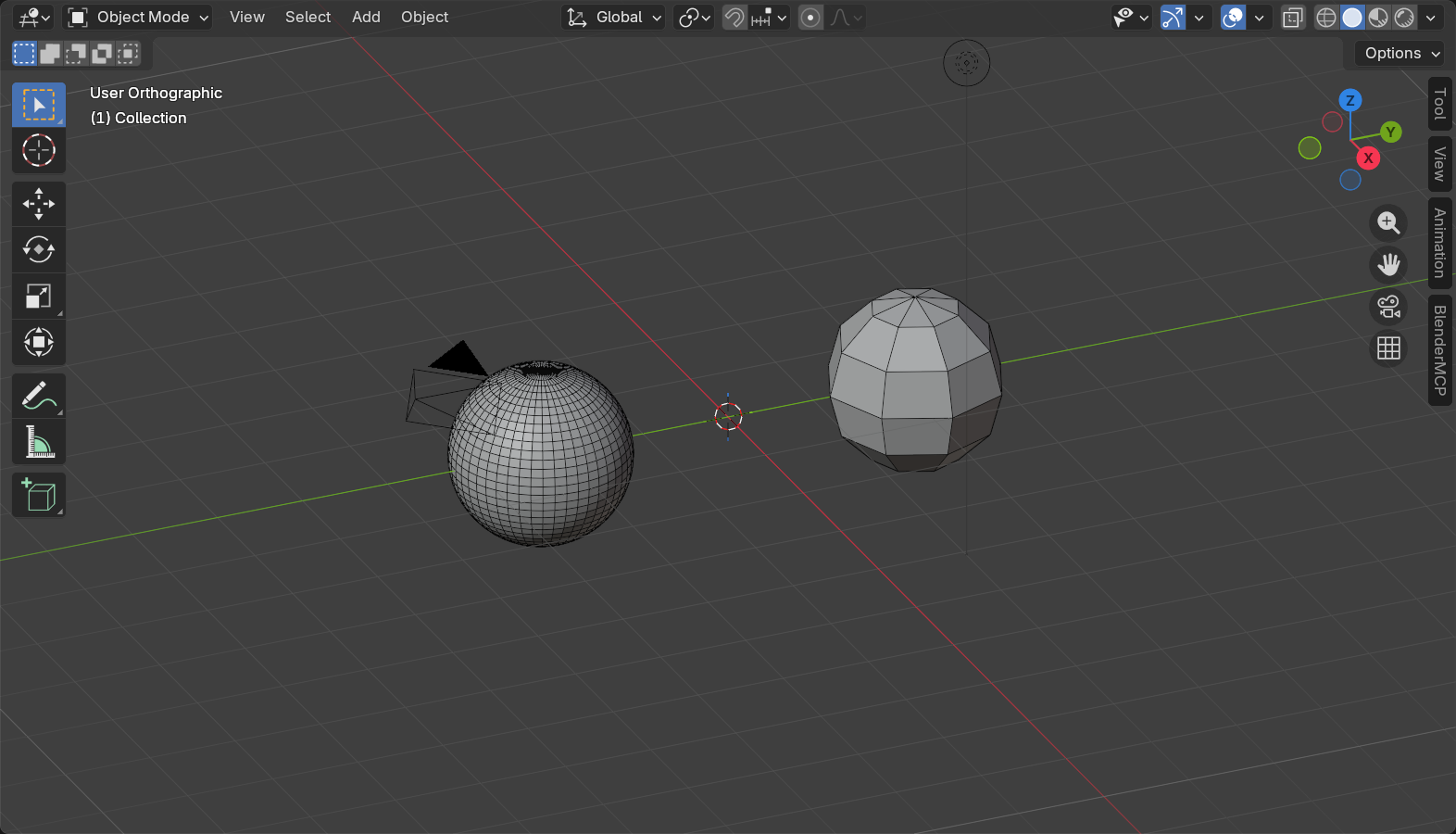
Task: Expand the gizmo options arrow
Action: point(1199,17)
